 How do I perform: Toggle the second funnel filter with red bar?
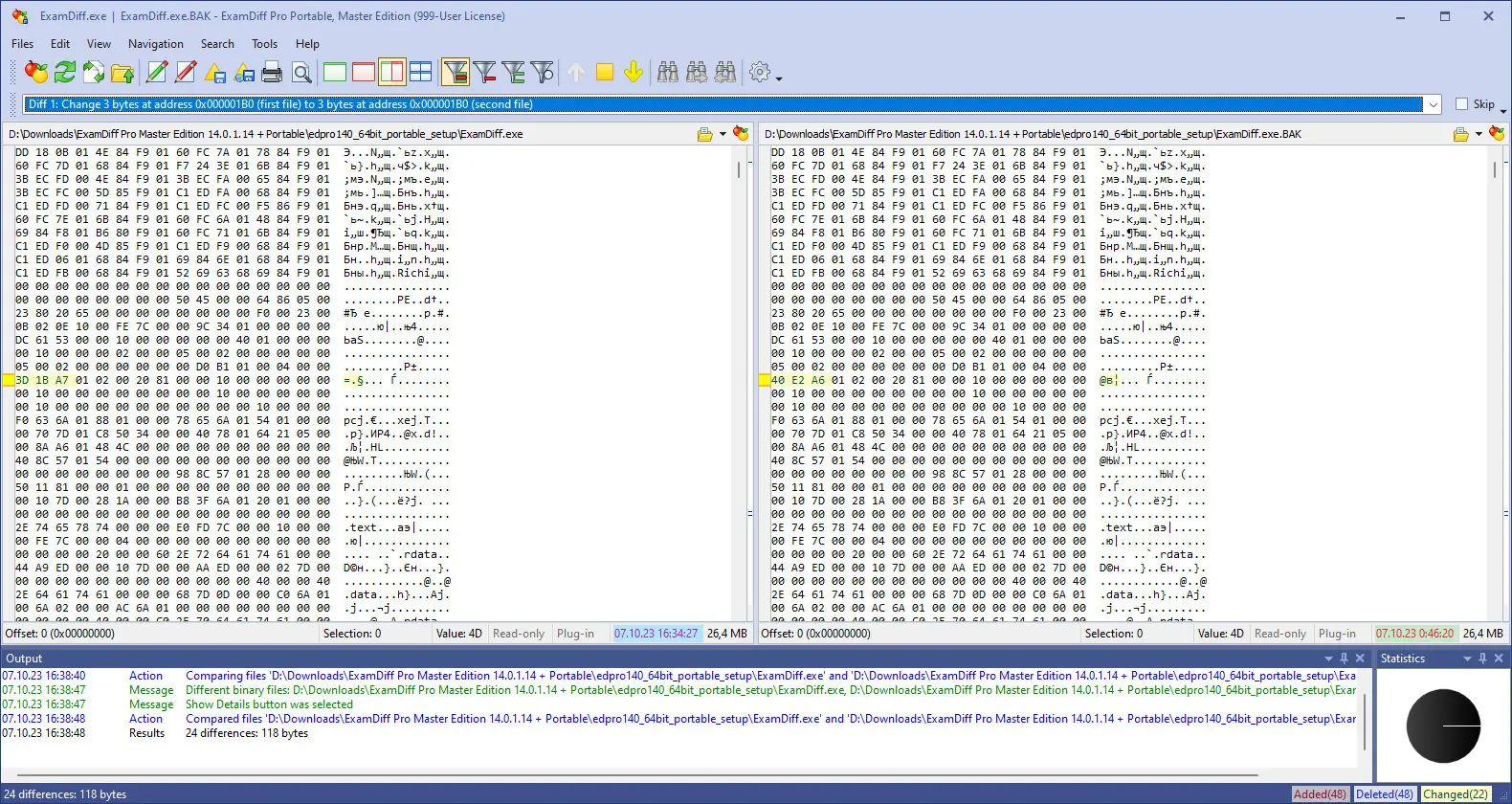(x=484, y=72)
